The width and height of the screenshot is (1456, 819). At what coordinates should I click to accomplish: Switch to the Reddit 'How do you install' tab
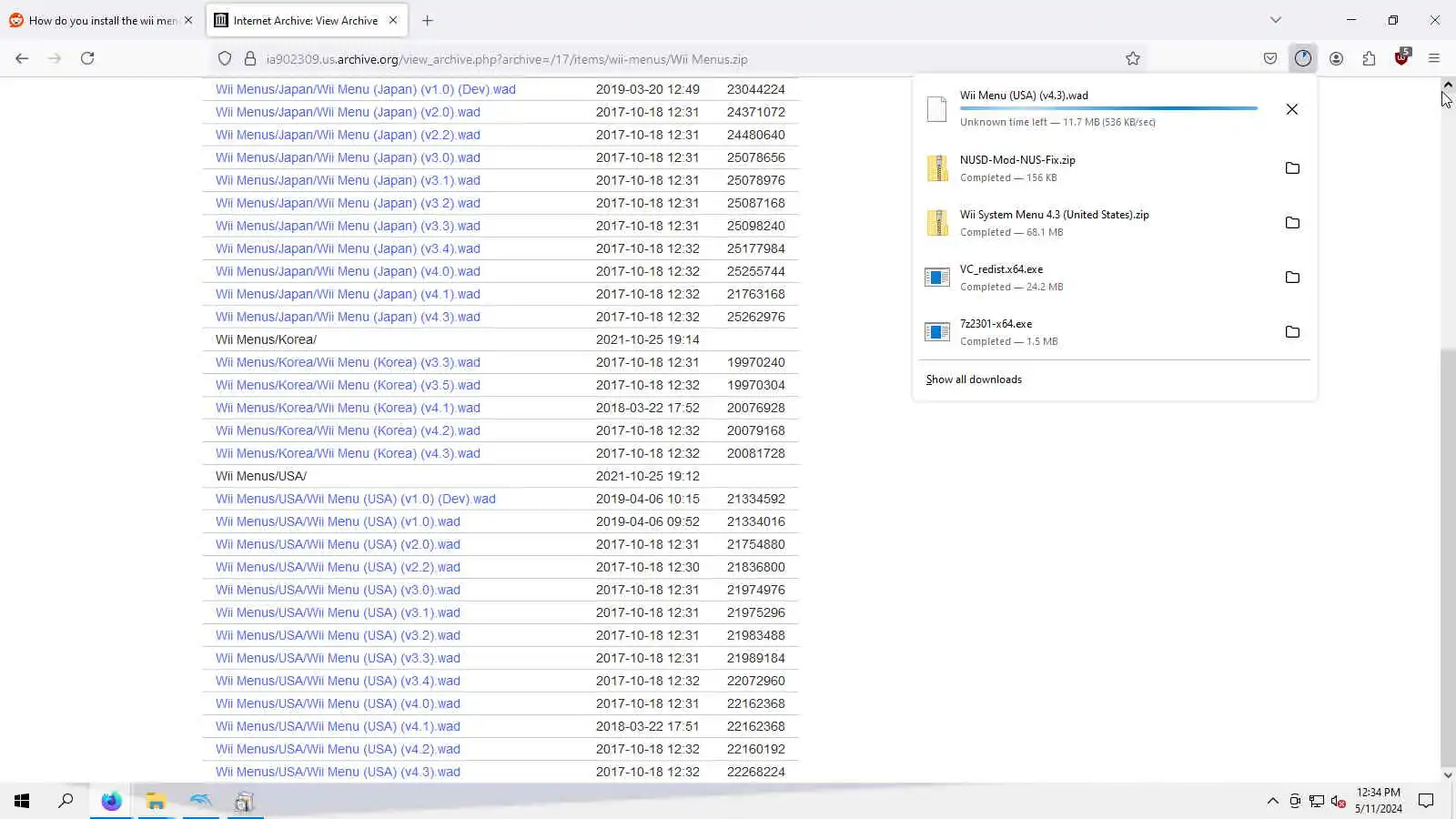click(100, 20)
